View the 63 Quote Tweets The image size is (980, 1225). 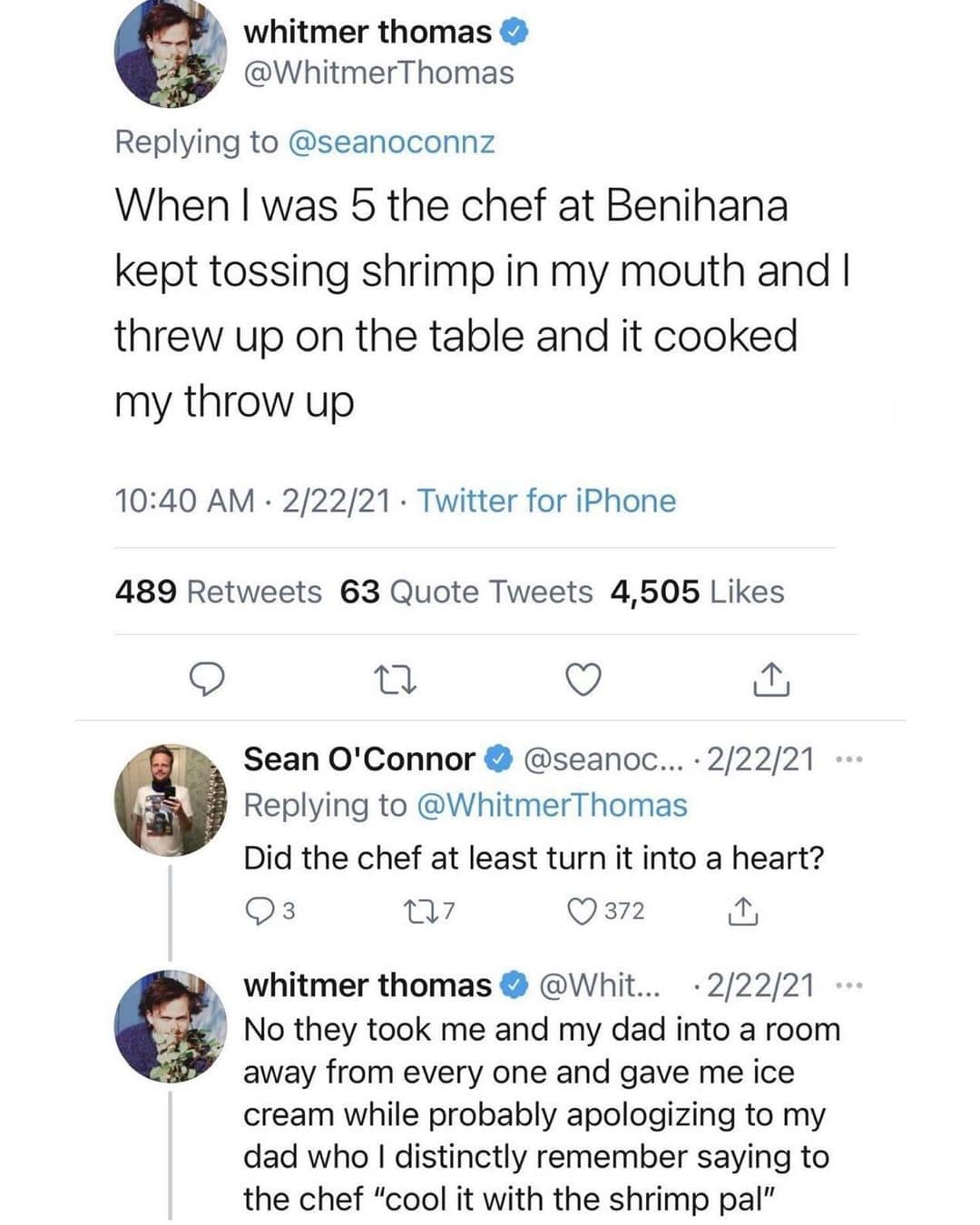point(465,592)
